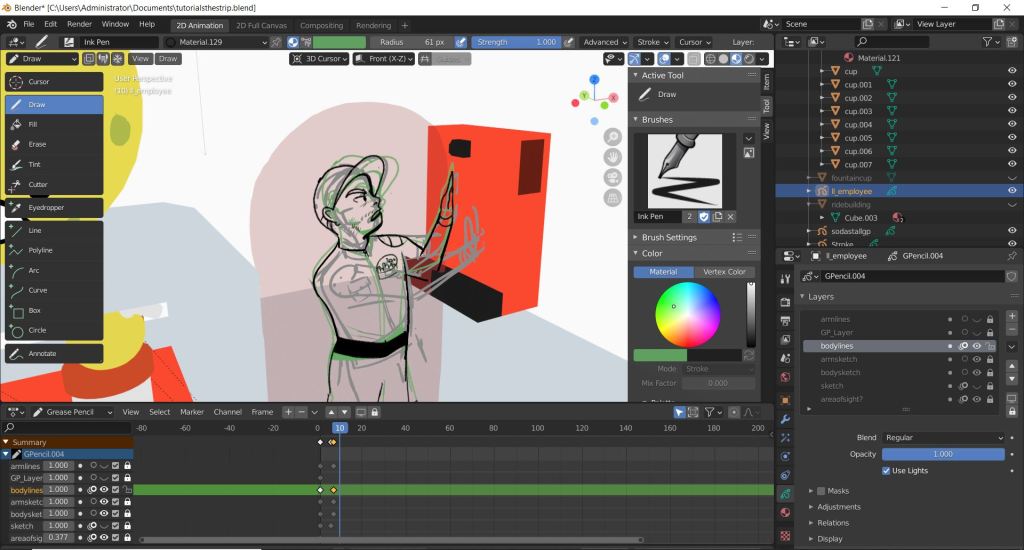This screenshot has height=550, width=1024.
Task: Adjust the layer Opacity slider
Action: pos(943,454)
